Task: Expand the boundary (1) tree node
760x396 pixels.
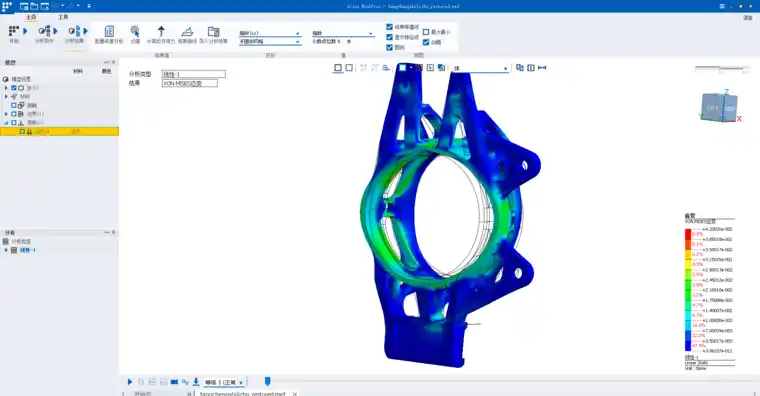Action: [6, 114]
